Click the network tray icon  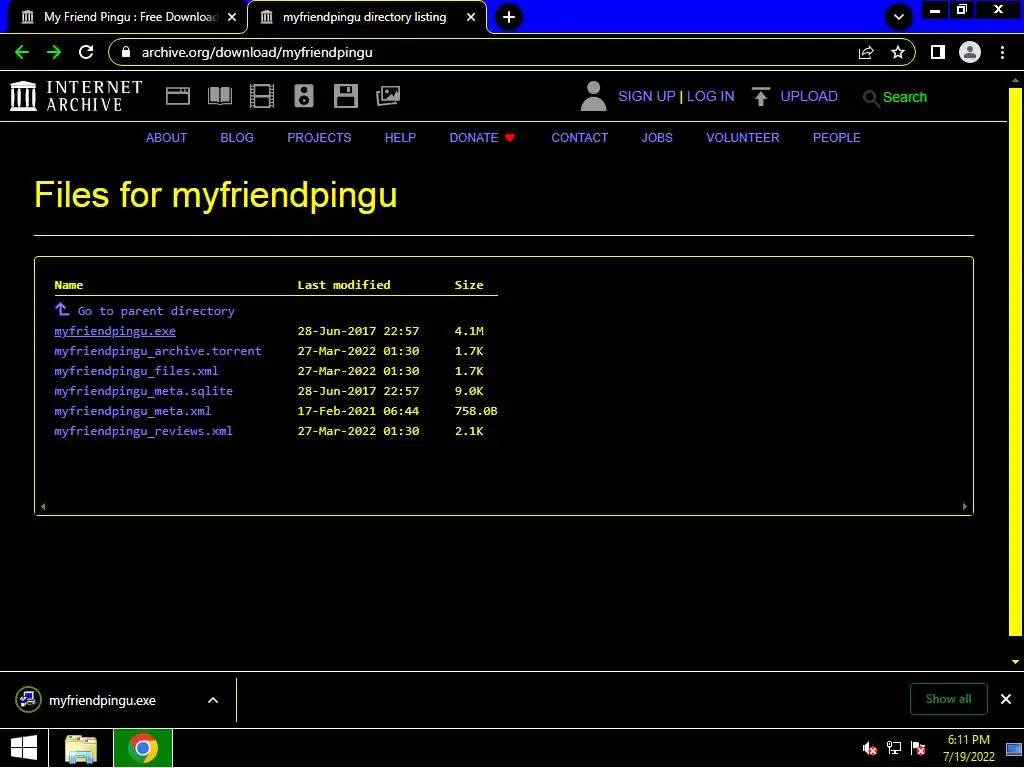893,748
